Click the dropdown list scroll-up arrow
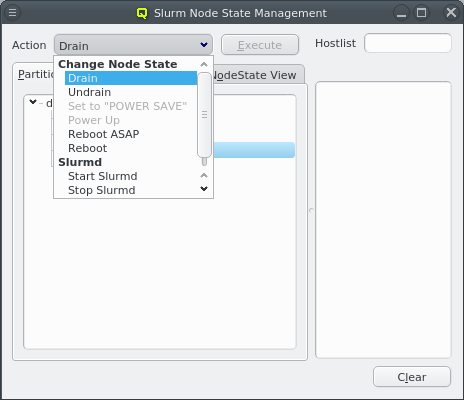 204,64
